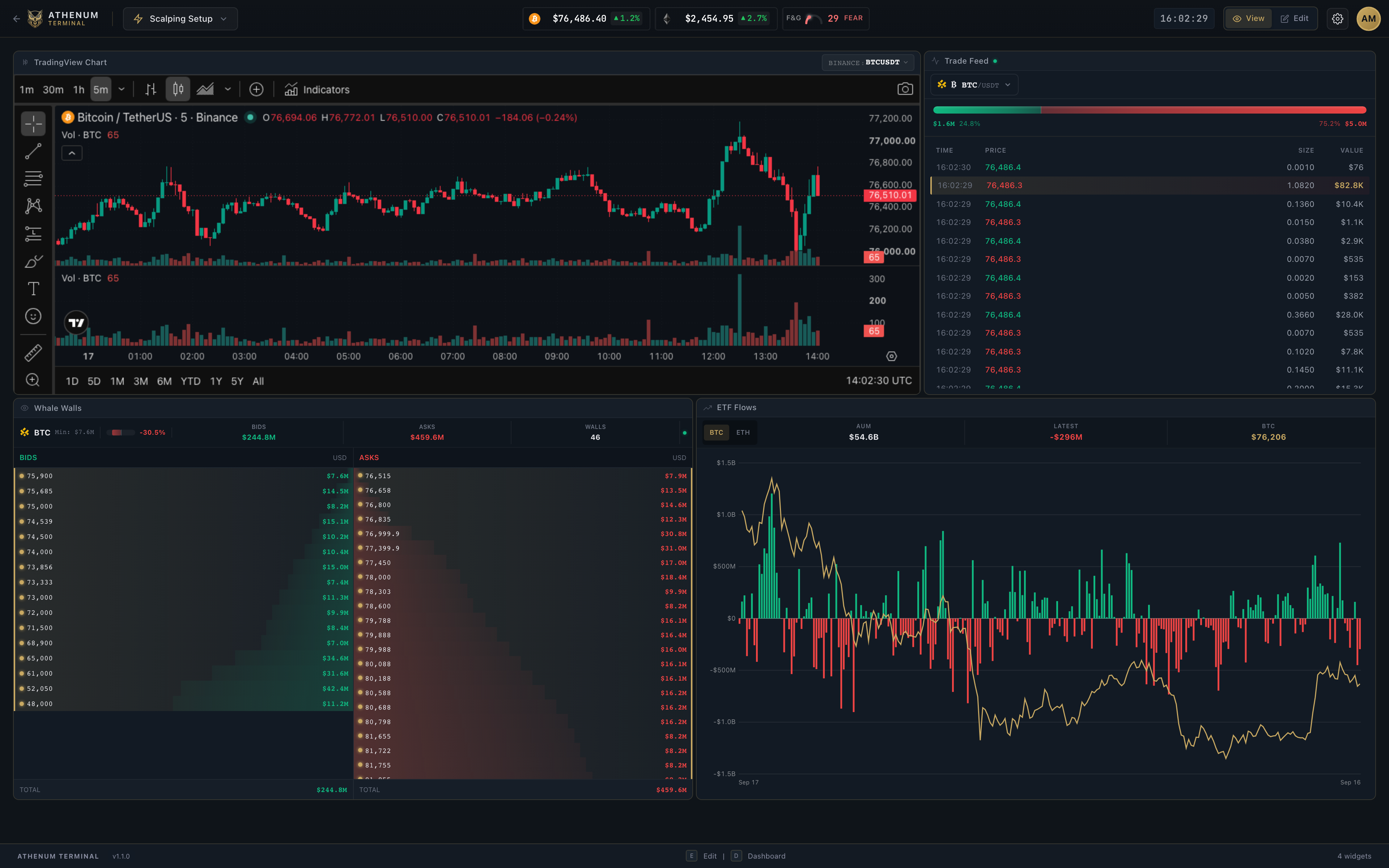Viewport: 1389px width, 868px height.
Task: Select the candlestick chart style
Action: 178,89
